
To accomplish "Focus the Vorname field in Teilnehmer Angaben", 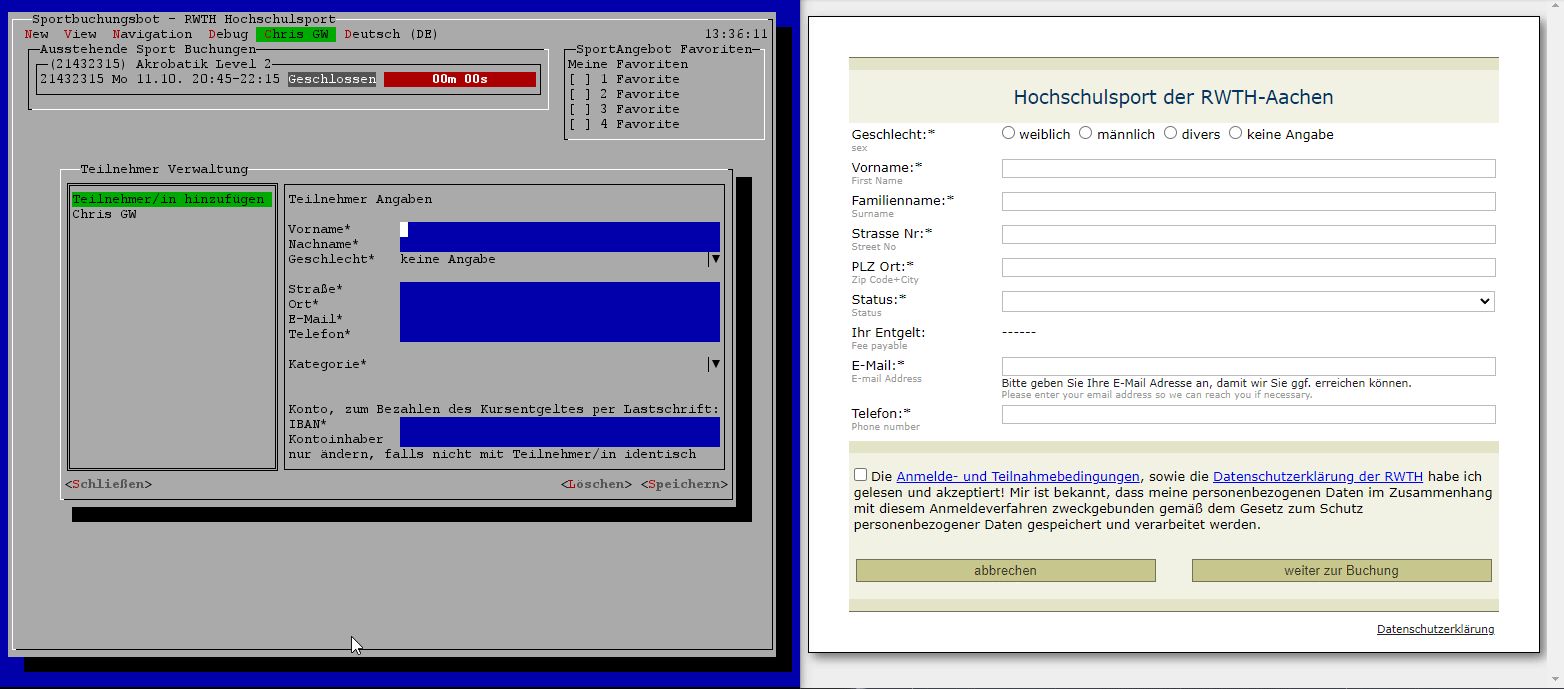I will click(560, 229).
